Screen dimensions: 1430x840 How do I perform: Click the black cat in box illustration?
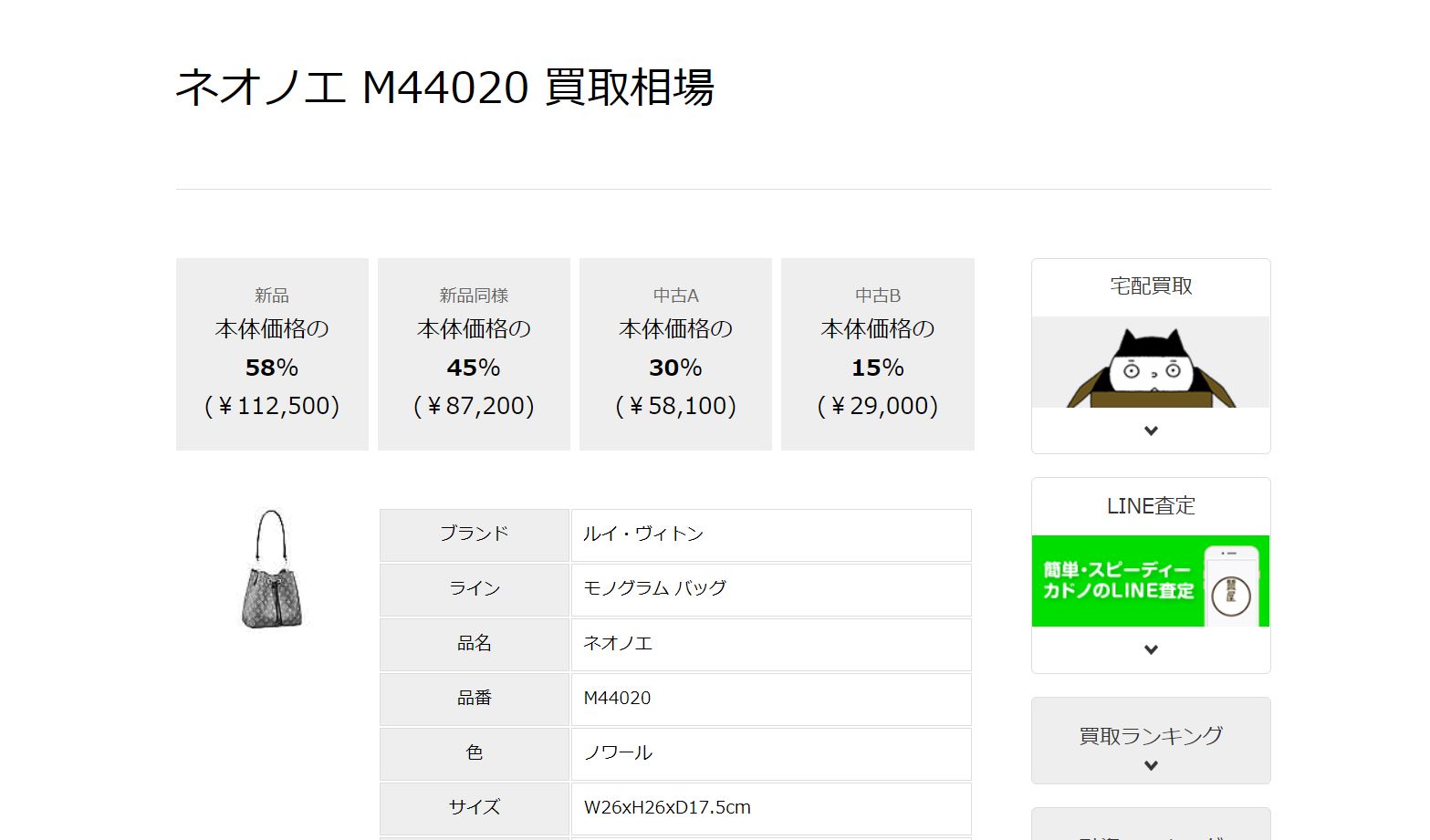point(1151,368)
